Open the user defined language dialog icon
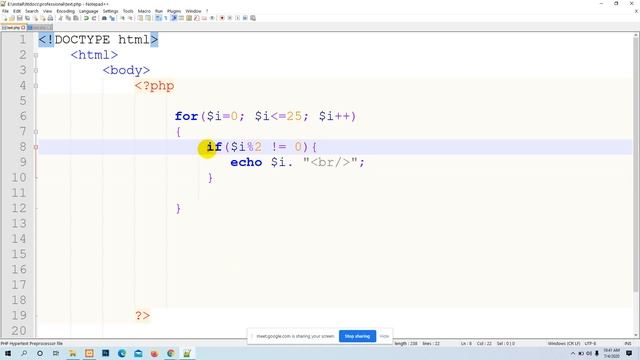640x360 pixels. pyautogui.click(x=181, y=18)
